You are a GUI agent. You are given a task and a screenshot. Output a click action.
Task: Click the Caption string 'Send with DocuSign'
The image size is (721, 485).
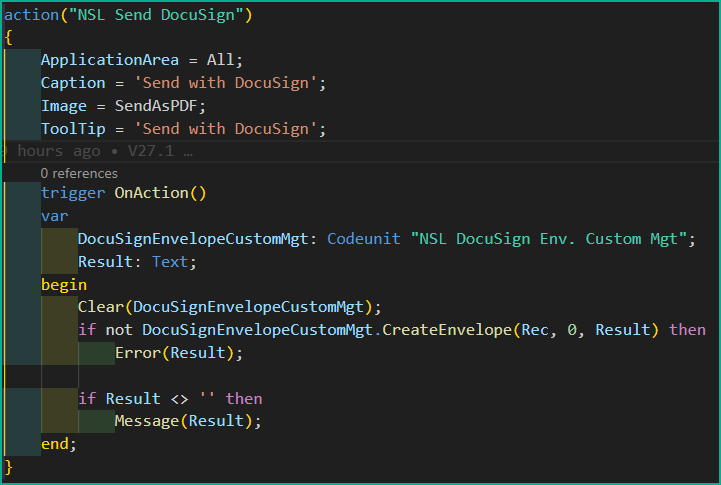click(225, 83)
